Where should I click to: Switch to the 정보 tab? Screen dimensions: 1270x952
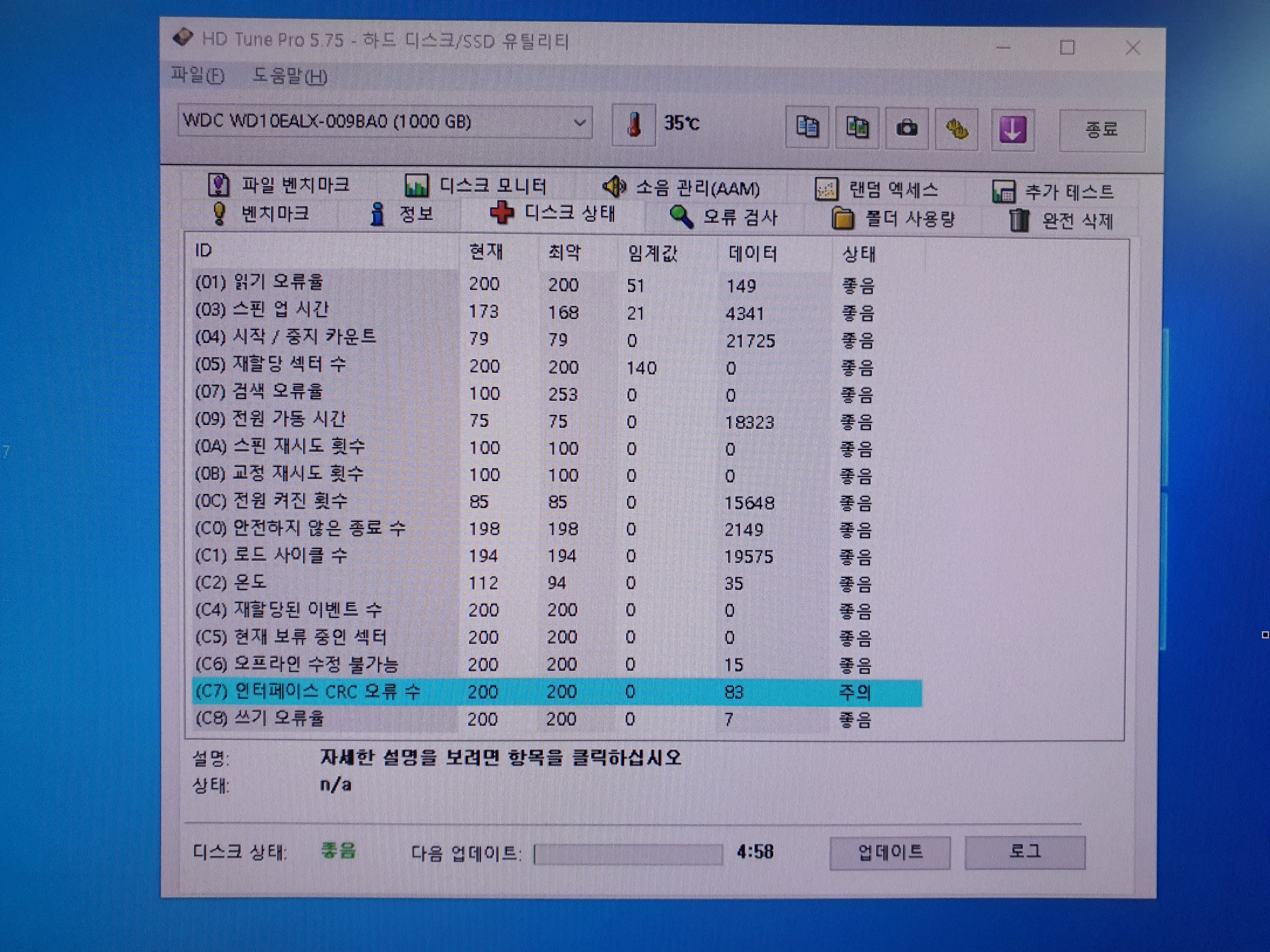point(401,214)
